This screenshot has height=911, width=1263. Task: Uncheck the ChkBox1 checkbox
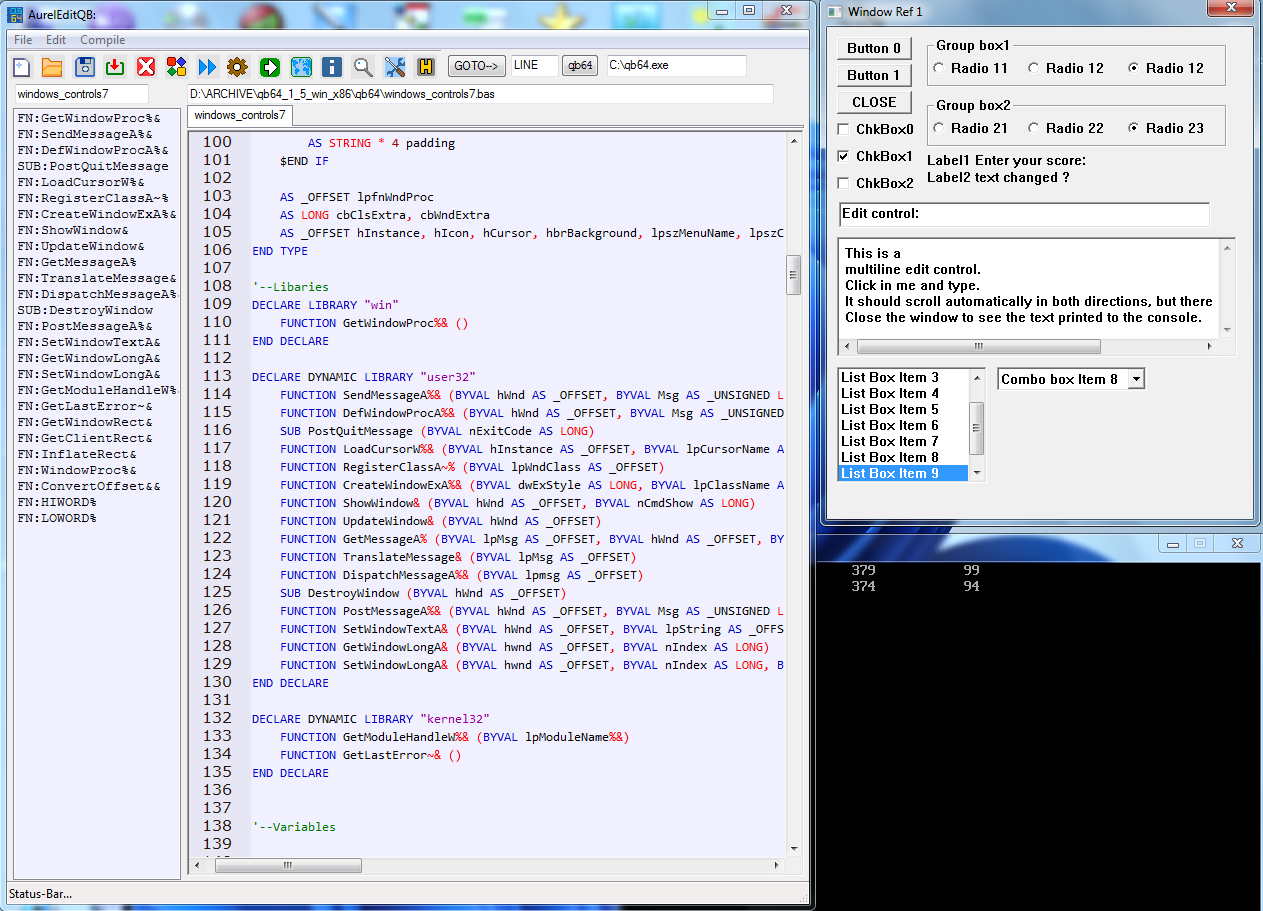point(845,157)
